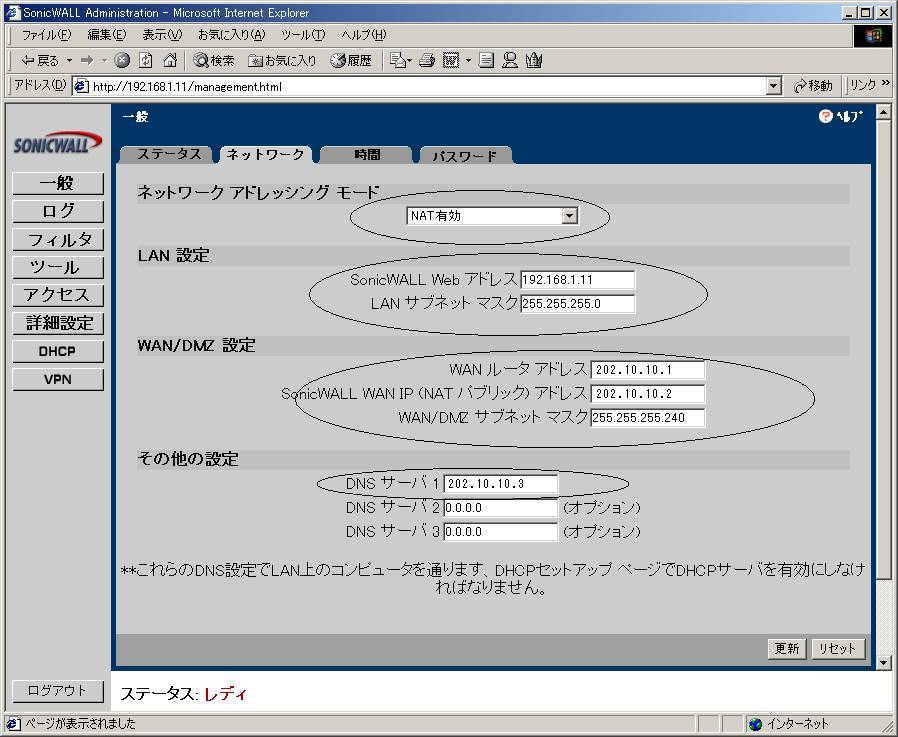This screenshot has width=898, height=737.
Task: Click the 詳細設定 sidebar button
Action: [x=58, y=324]
